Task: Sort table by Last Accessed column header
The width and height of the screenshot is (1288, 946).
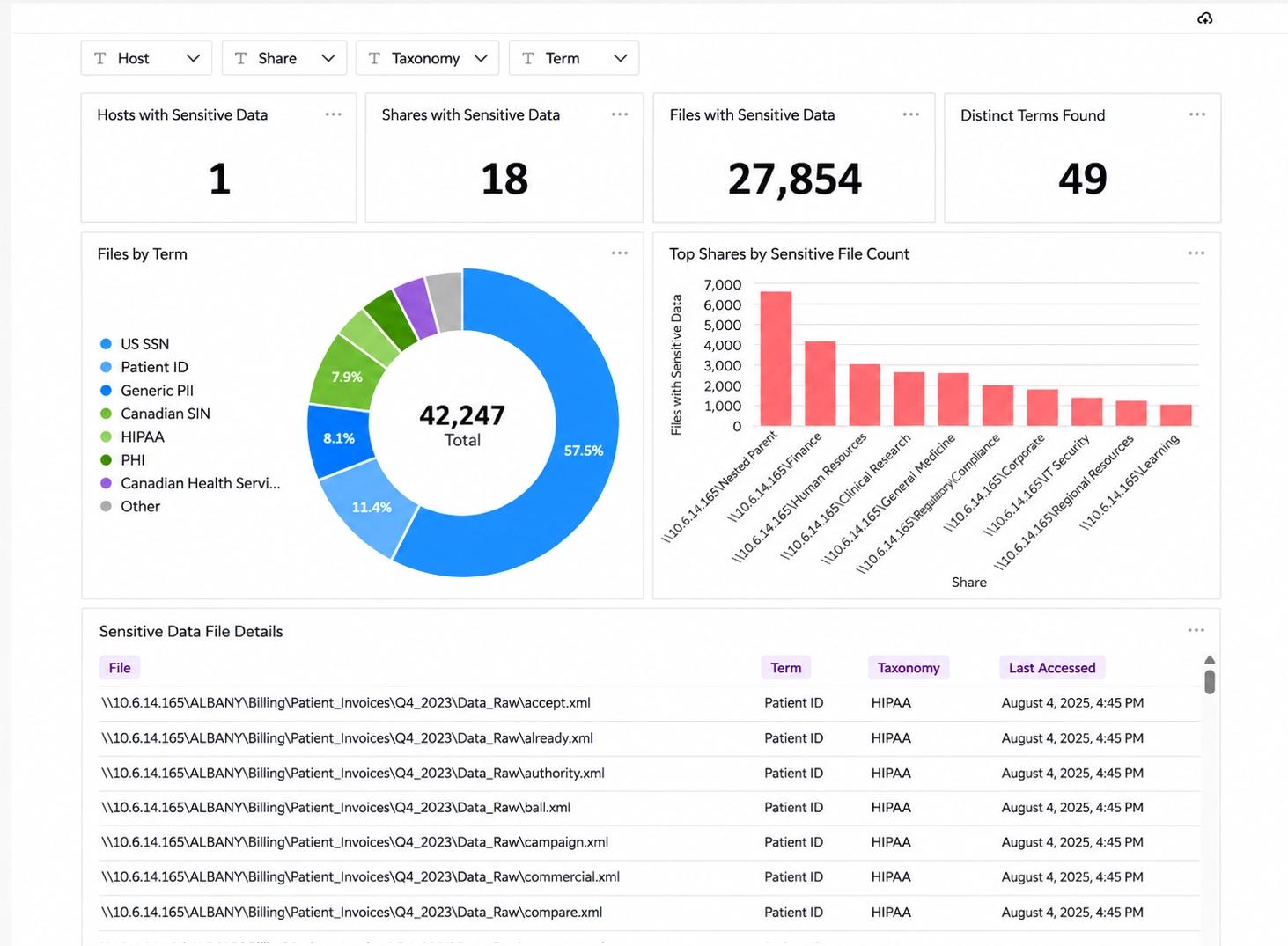Action: point(1052,668)
